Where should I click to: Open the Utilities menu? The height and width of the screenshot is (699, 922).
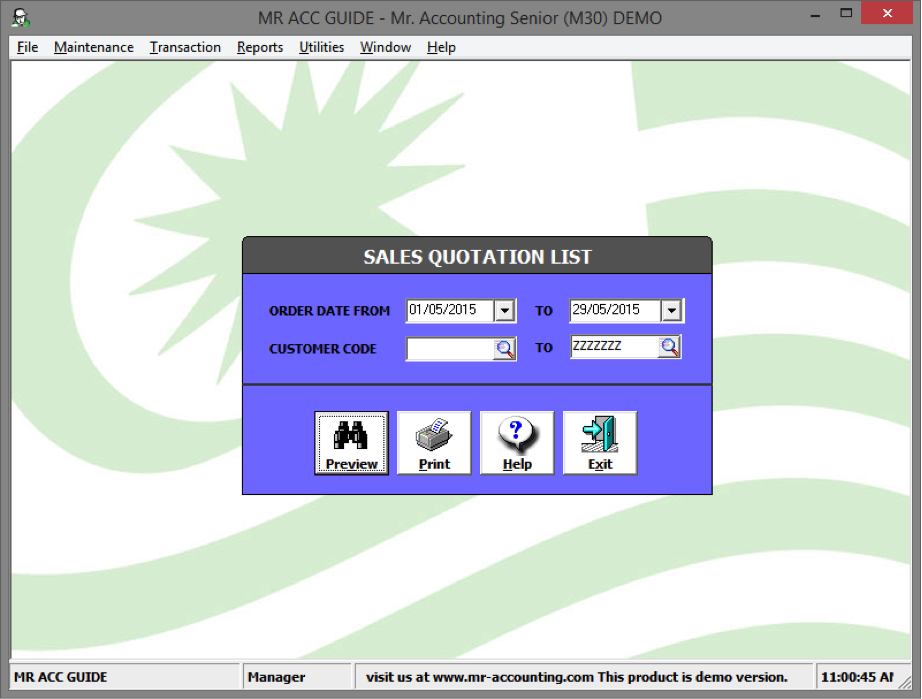[x=322, y=47]
